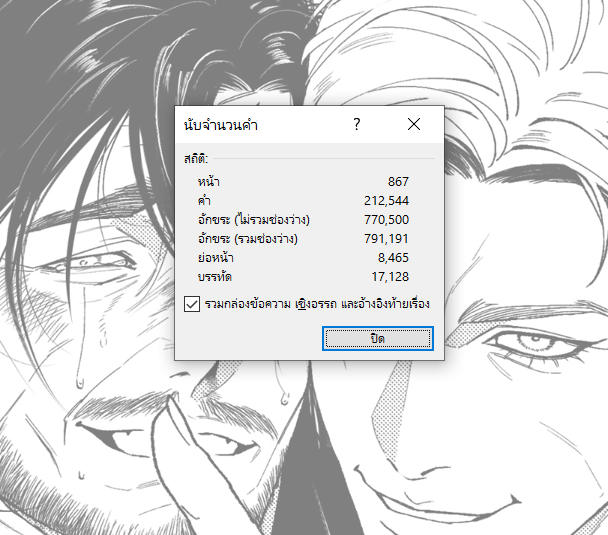This screenshot has height=535, width=608.
Task: Click the question mark help icon
Action: pyautogui.click(x=357, y=124)
